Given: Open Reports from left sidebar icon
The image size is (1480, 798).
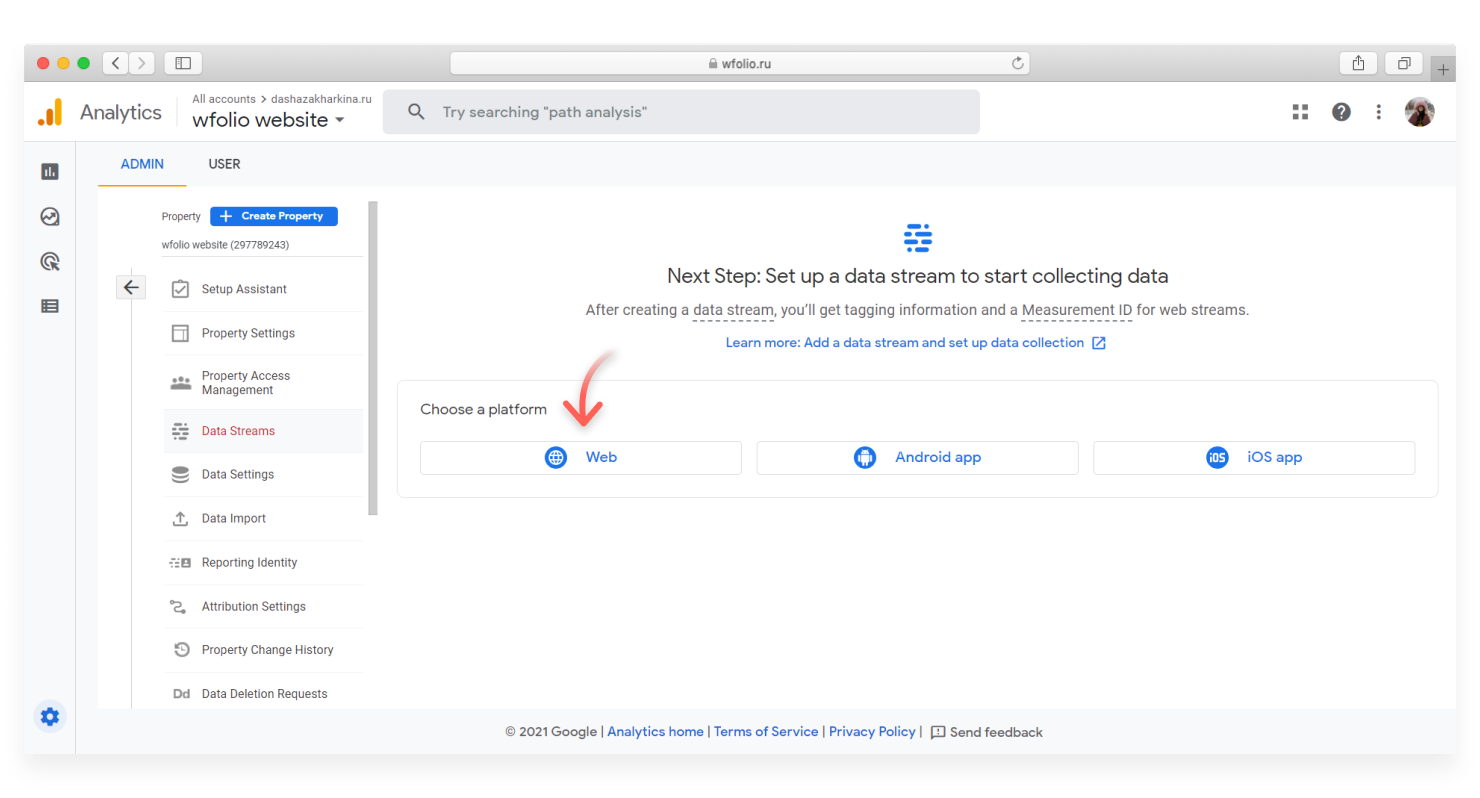Looking at the screenshot, I should [50, 171].
